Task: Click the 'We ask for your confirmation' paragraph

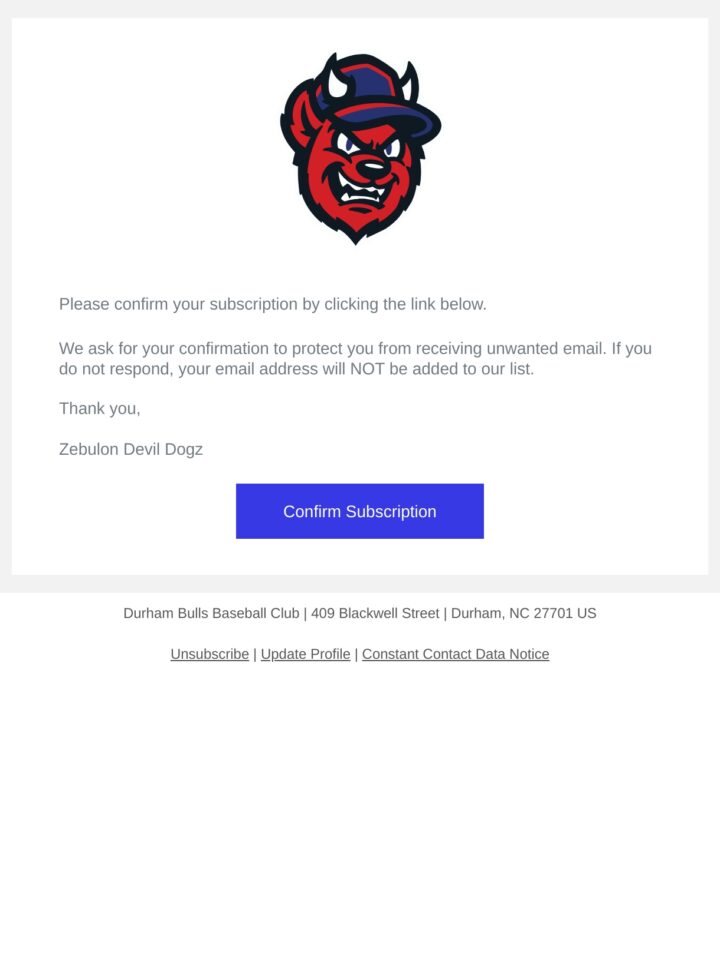Action: click(355, 359)
